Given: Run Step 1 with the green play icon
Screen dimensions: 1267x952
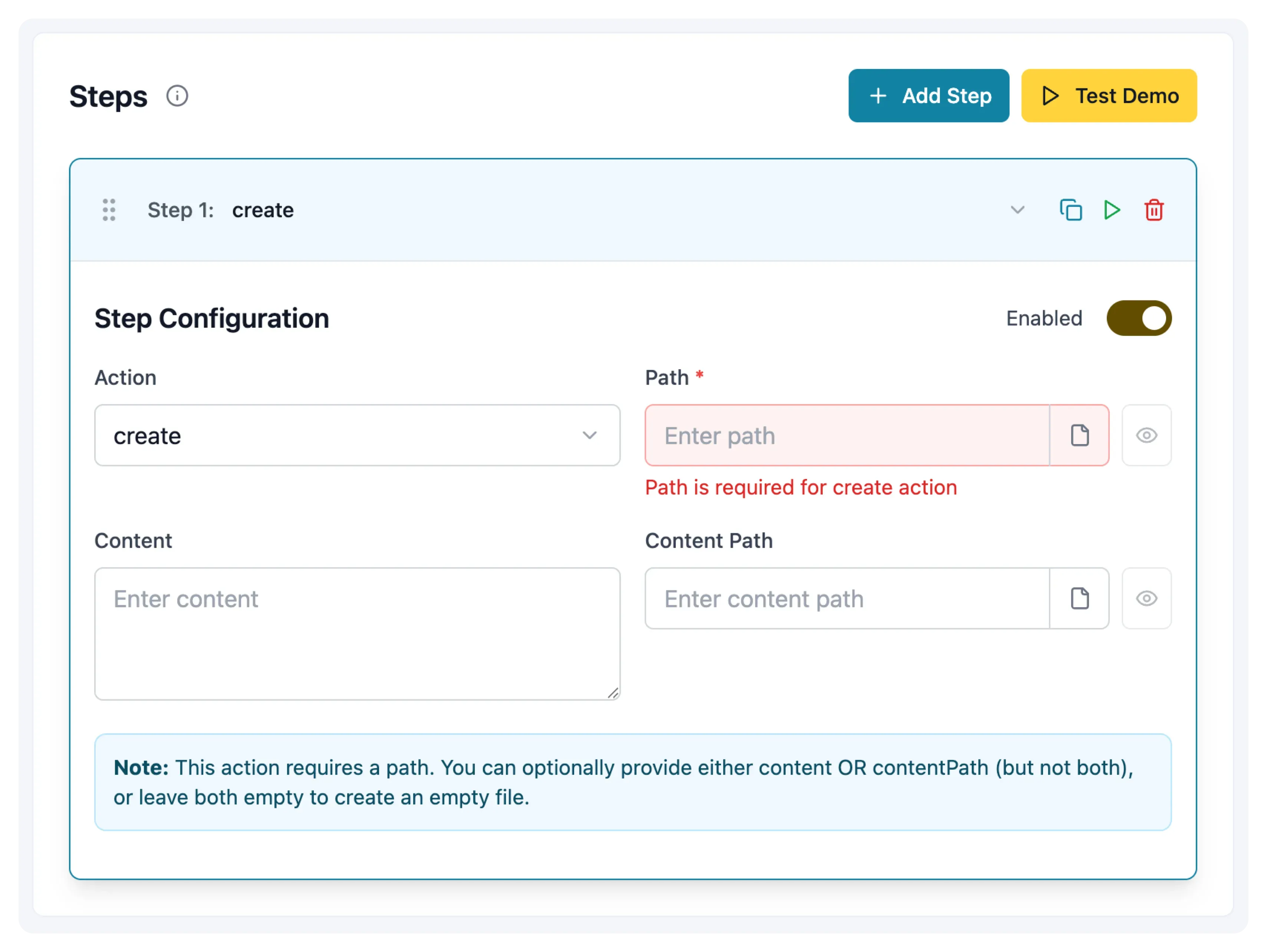Looking at the screenshot, I should (1112, 210).
